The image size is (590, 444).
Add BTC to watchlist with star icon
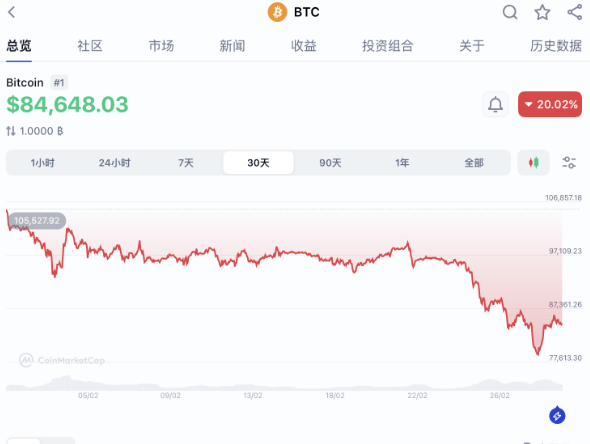[x=542, y=12]
